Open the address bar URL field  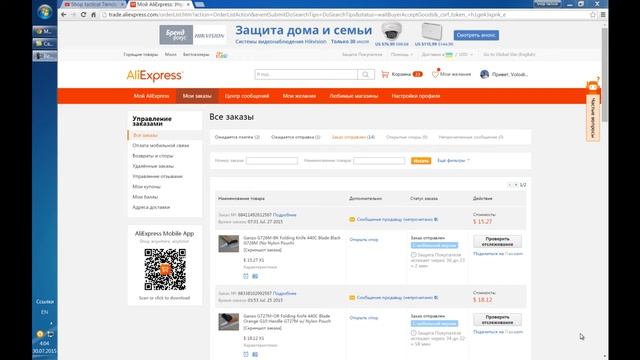point(345,15)
